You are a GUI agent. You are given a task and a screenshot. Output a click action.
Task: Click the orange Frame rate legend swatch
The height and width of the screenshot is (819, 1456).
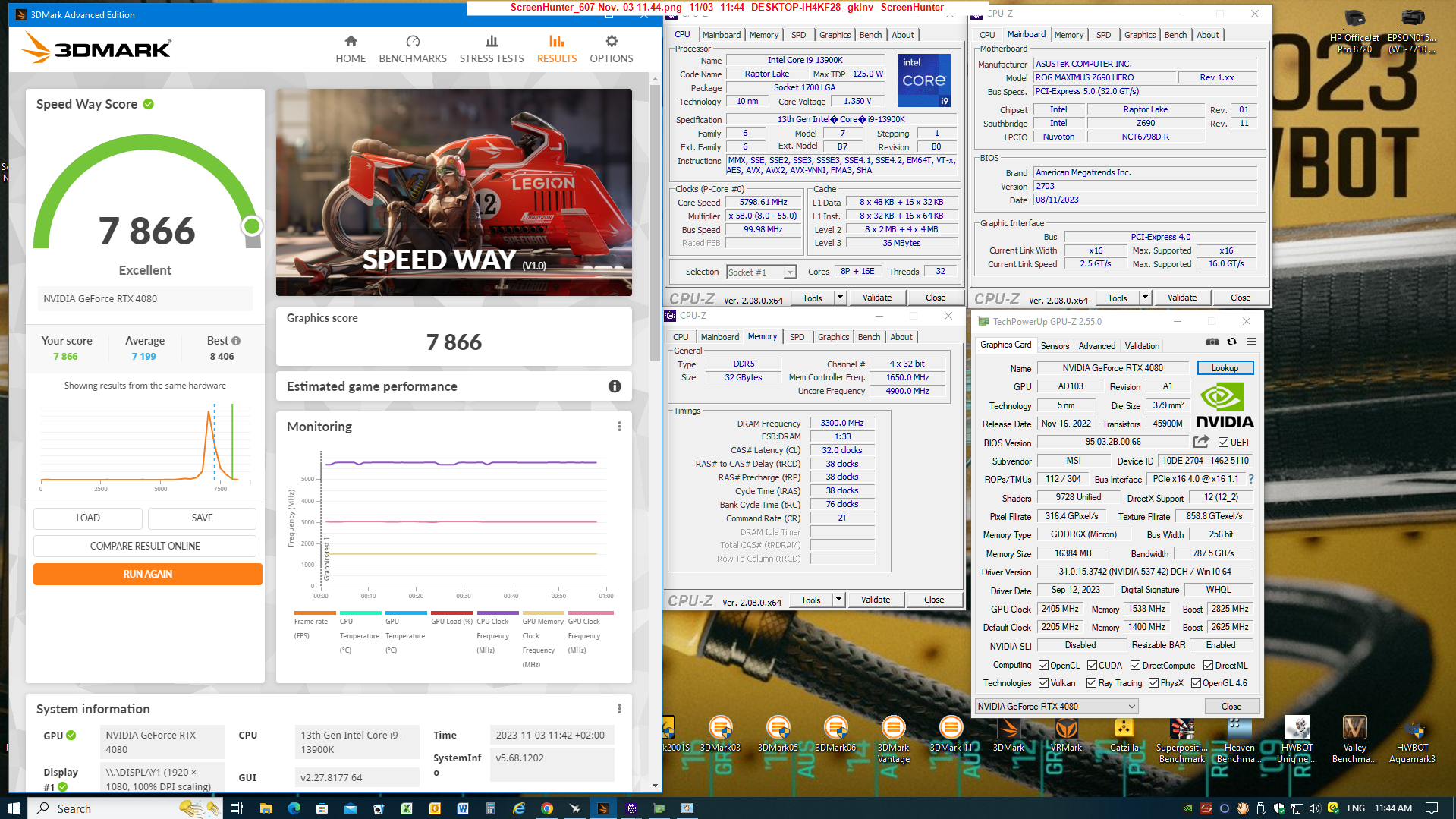[315, 613]
